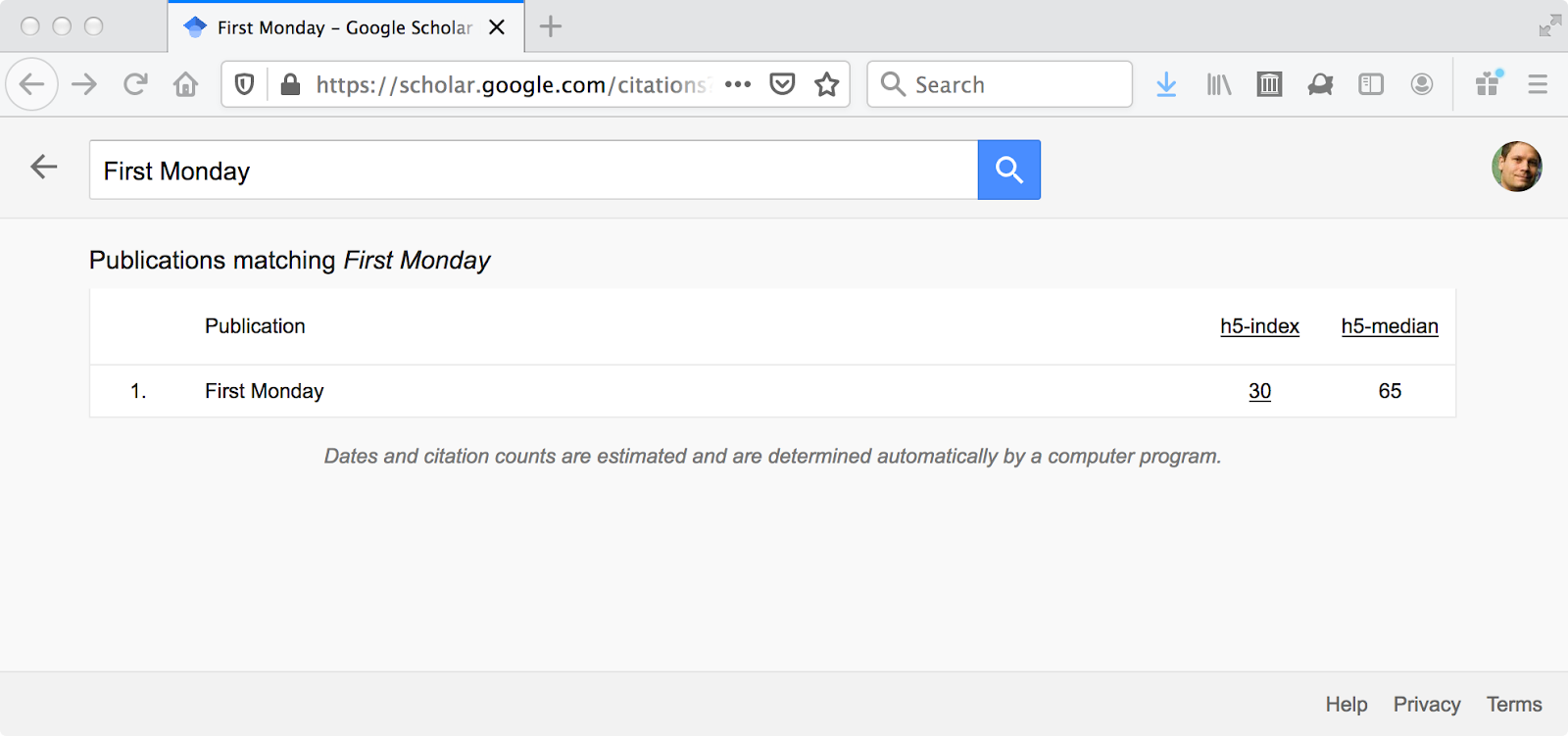1568x736 pixels.
Task: Open the Firefox account avatar menu
Action: (1422, 84)
